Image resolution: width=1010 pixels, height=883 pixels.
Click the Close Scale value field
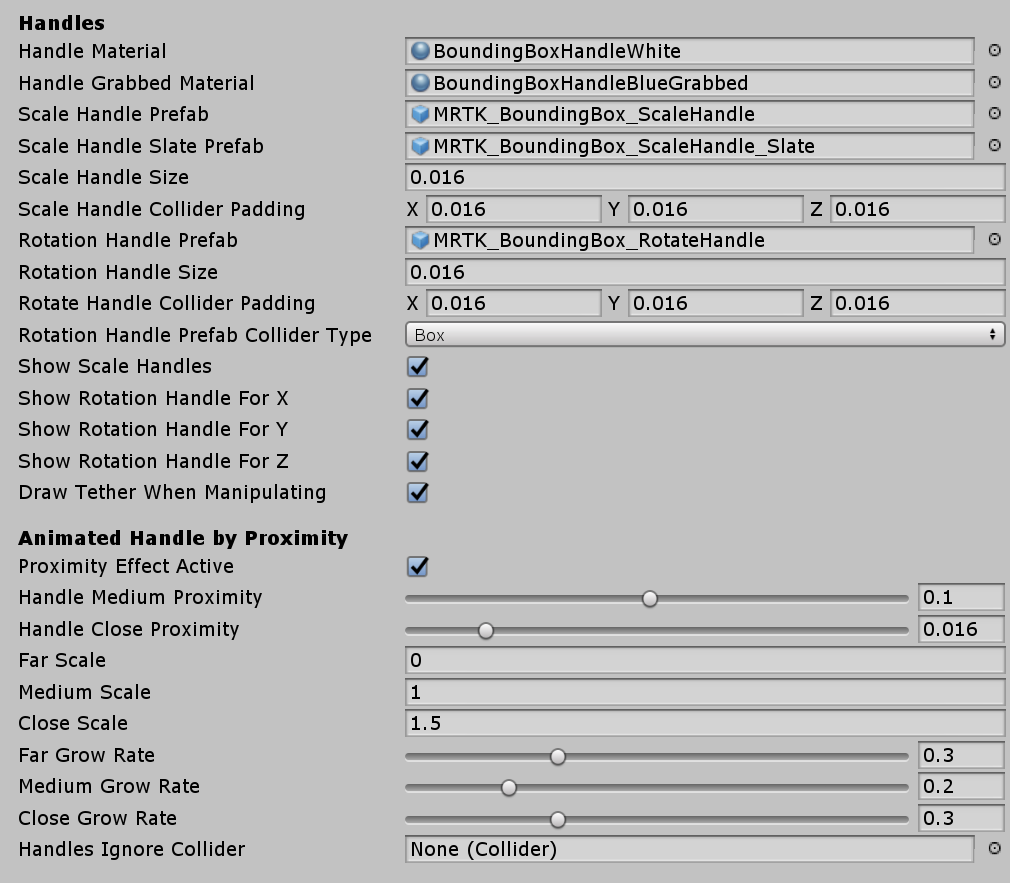[x=704, y=723]
